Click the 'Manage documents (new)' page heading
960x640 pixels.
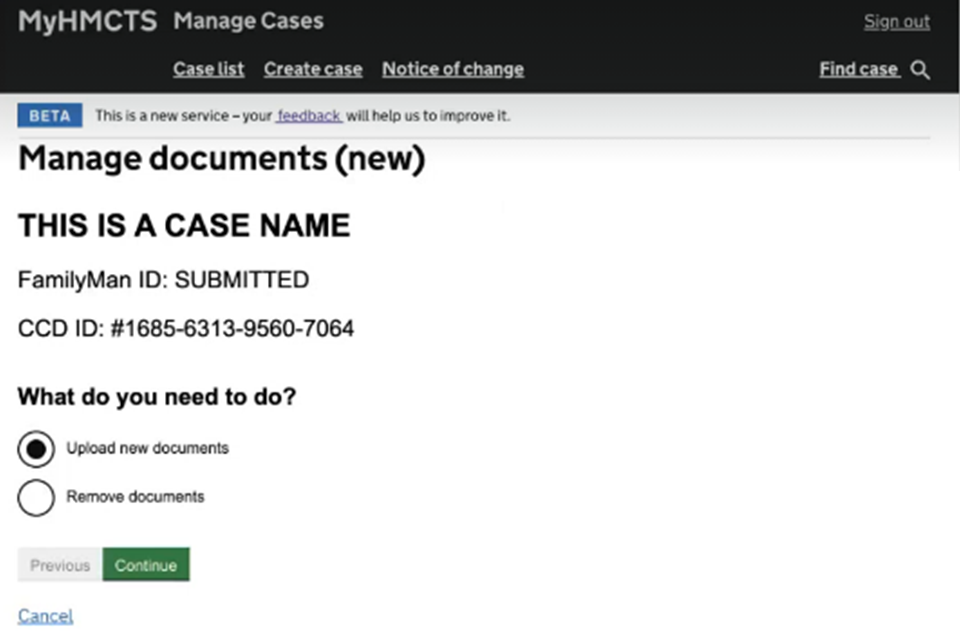click(221, 160)
